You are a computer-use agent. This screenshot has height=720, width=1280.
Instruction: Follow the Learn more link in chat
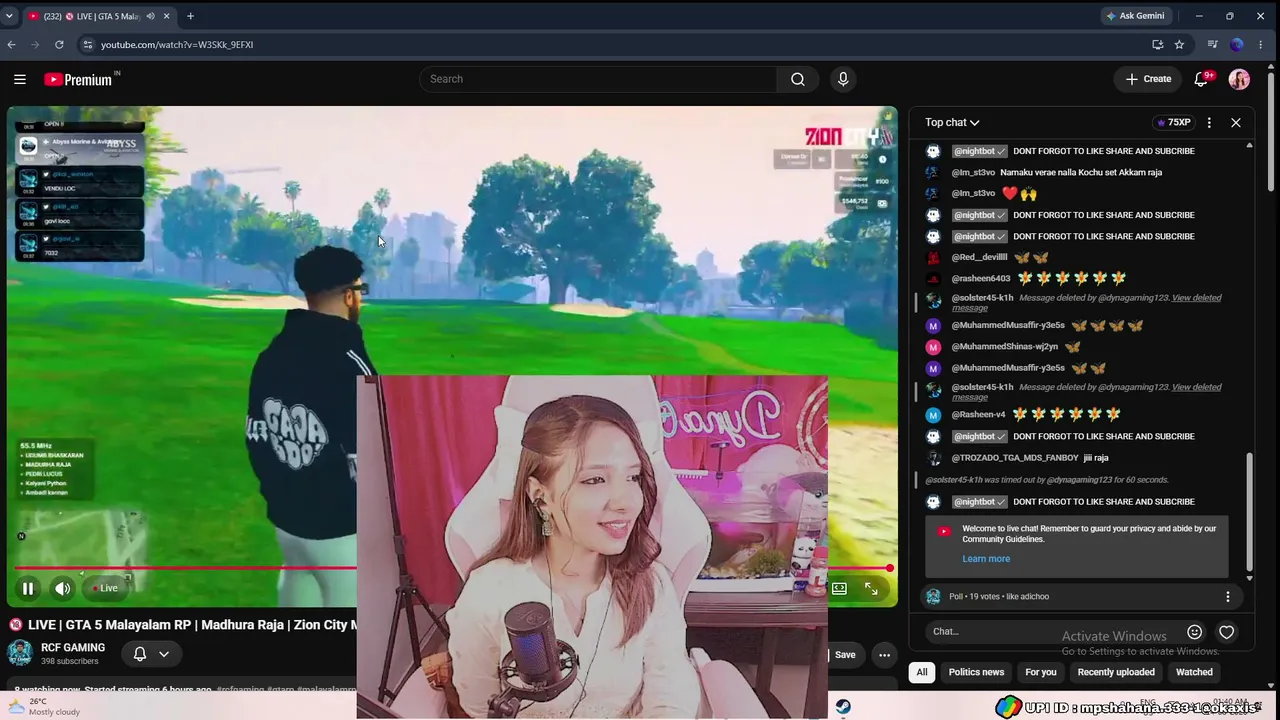(x=986, y=559)
